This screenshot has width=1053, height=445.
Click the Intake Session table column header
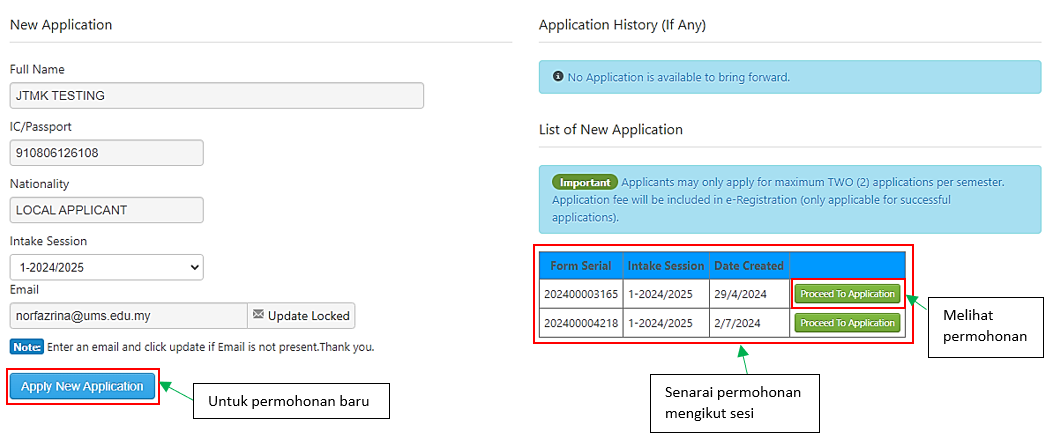pyautogui.click(x=665, y=266)
